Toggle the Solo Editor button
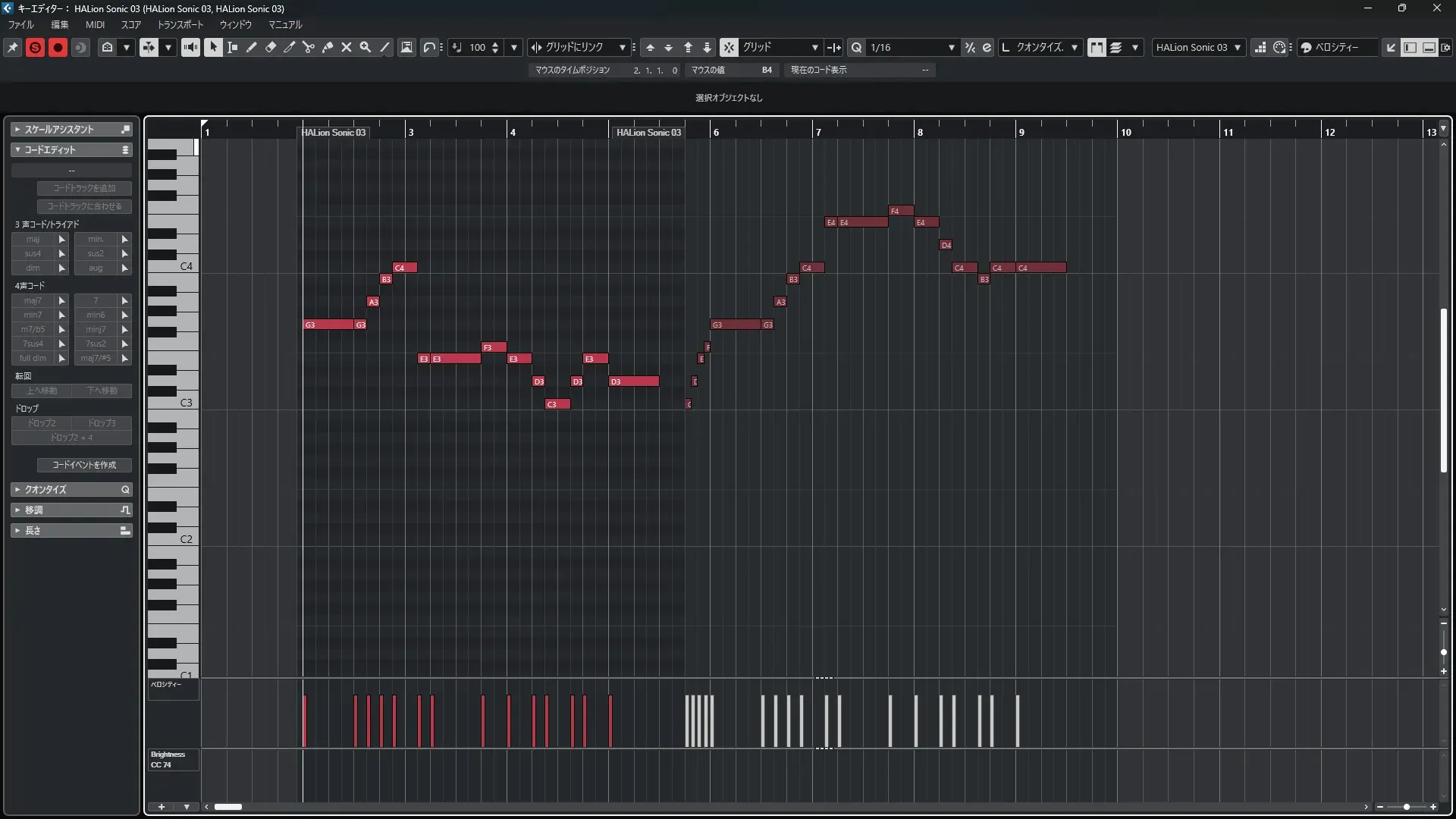 click(x=35, y=48)
